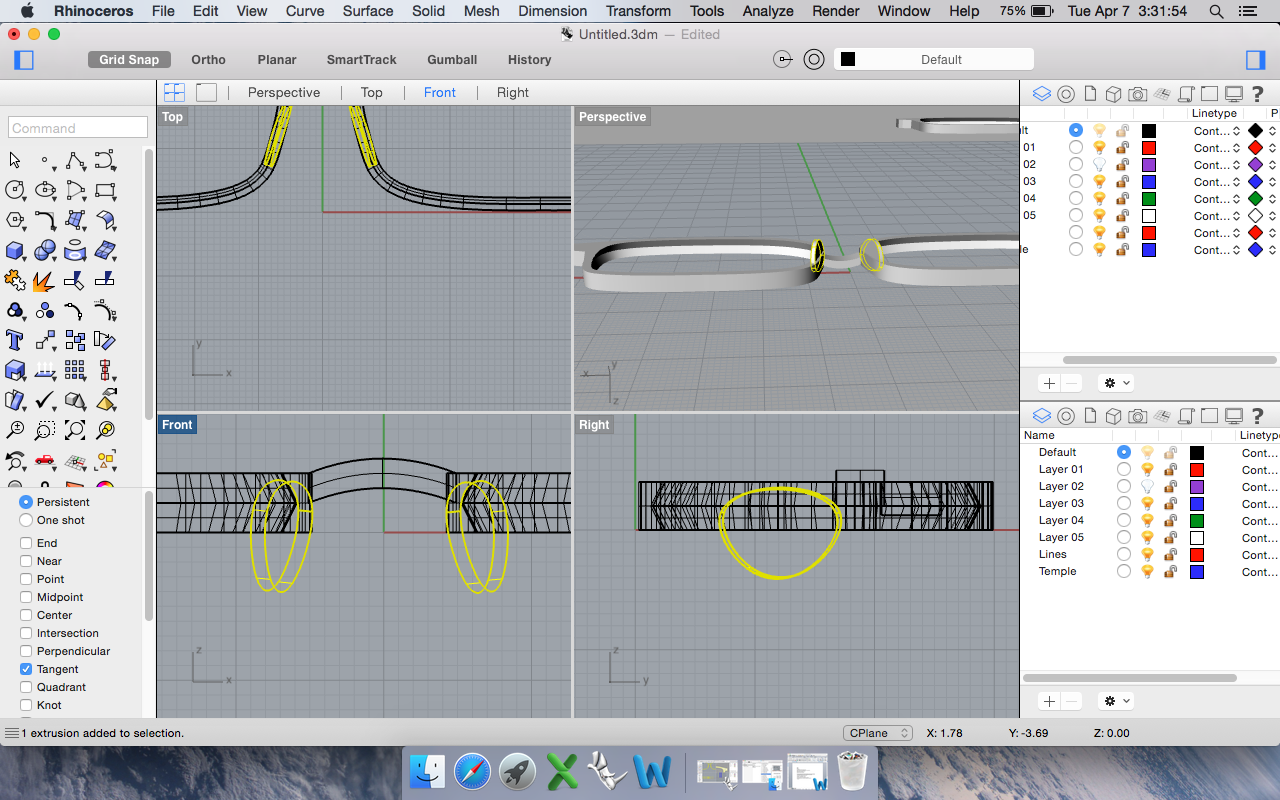This screenshot has width=1280, height=800.
Task: Set Layer 01 as current with its radio button
Action: tap(1124, 469)
